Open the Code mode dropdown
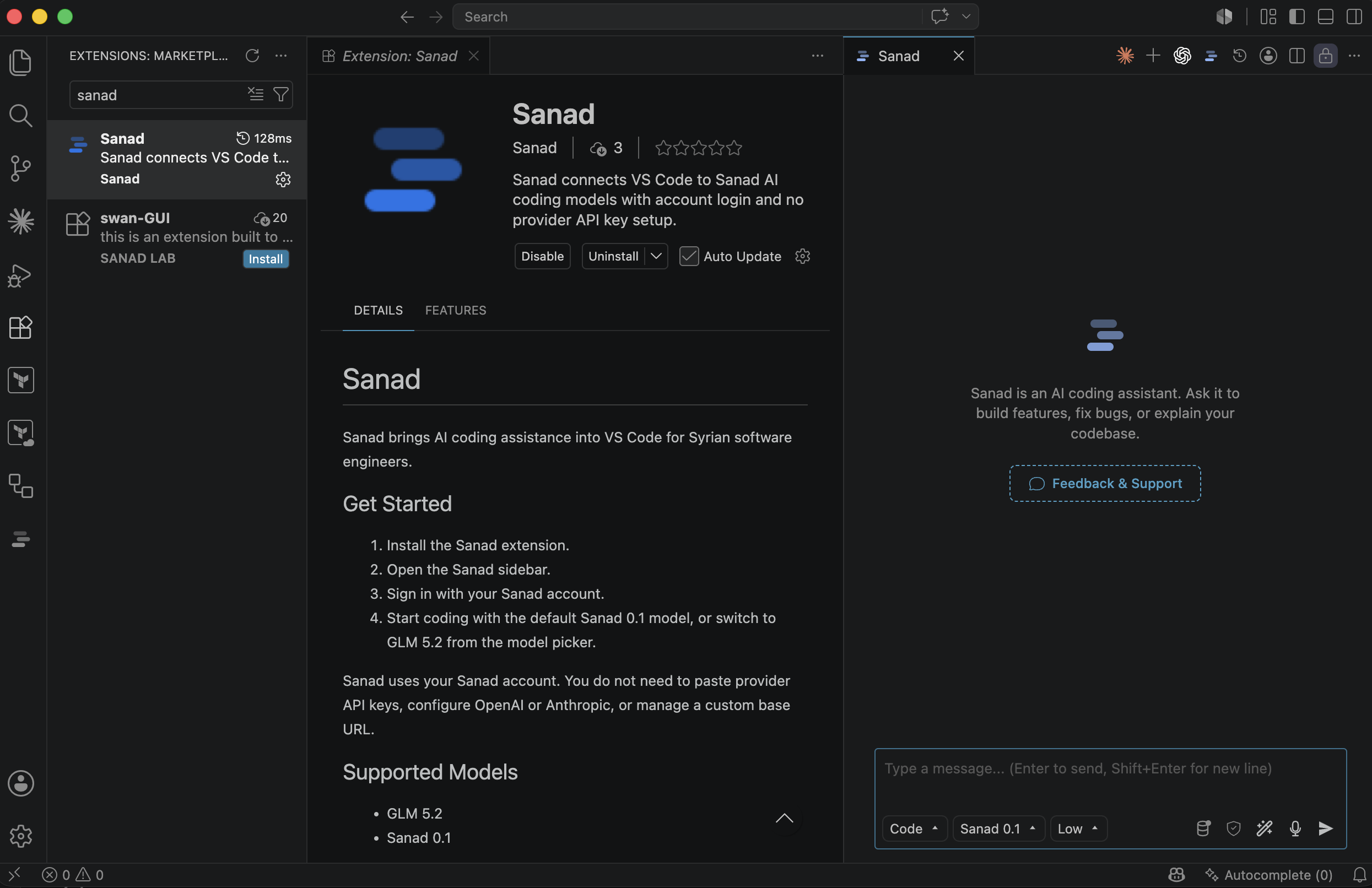The height and width of the screenshot is (888, 1372). (914, 829)
